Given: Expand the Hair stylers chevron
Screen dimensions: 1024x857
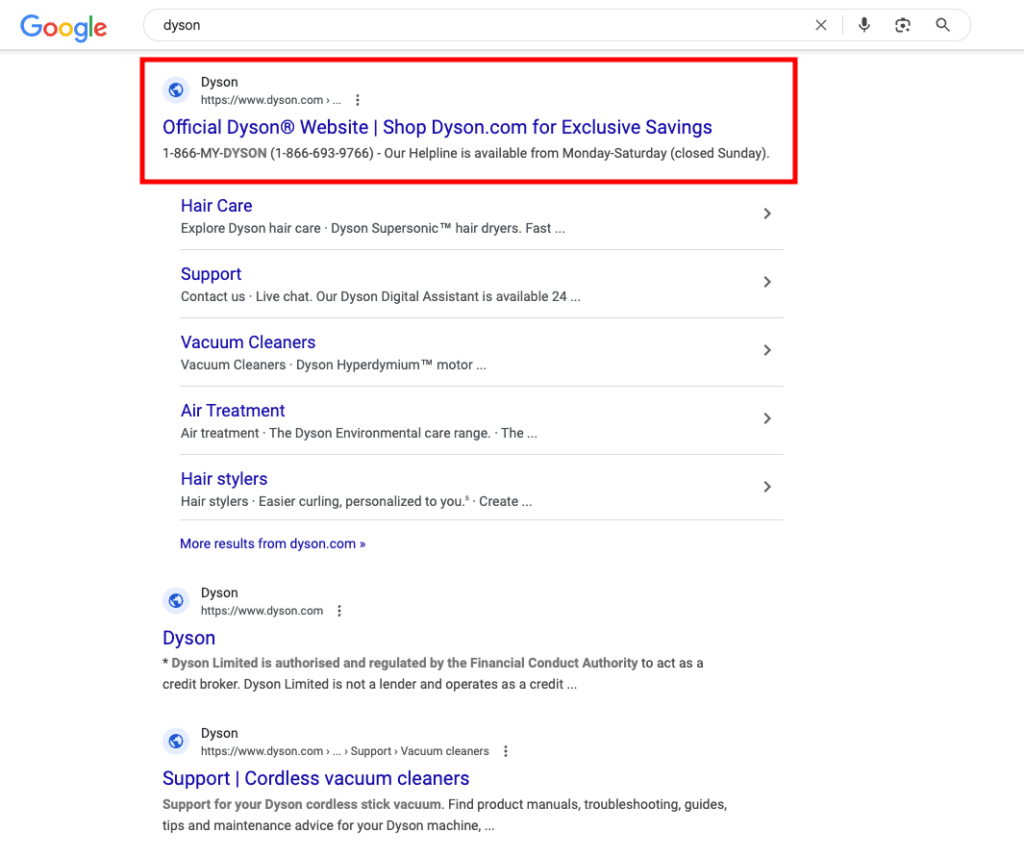Looking at the screenshot, I should pos(767,487).
